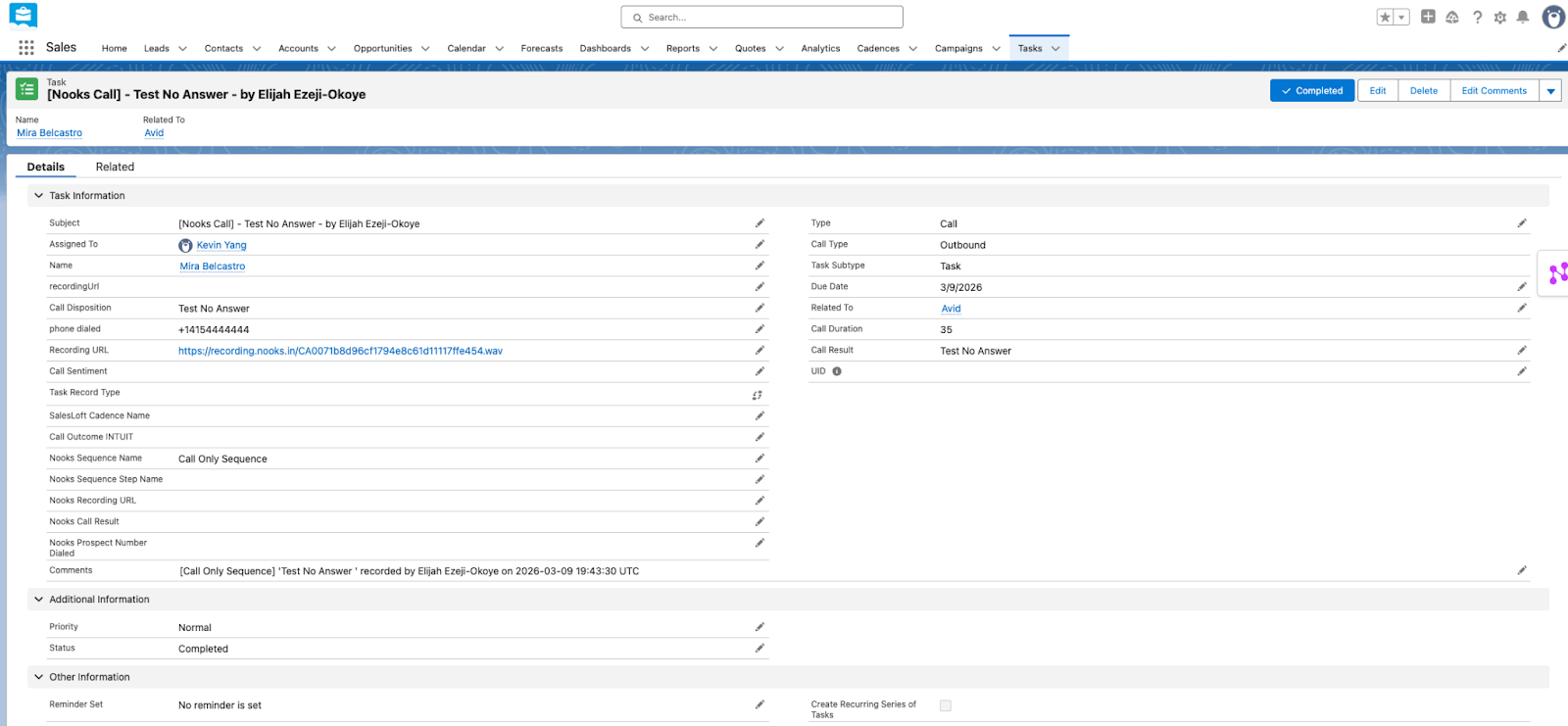1568x726 pixels.
Task: Click the Due Date value 3/9/2026
Action: (x=960, y=288)
